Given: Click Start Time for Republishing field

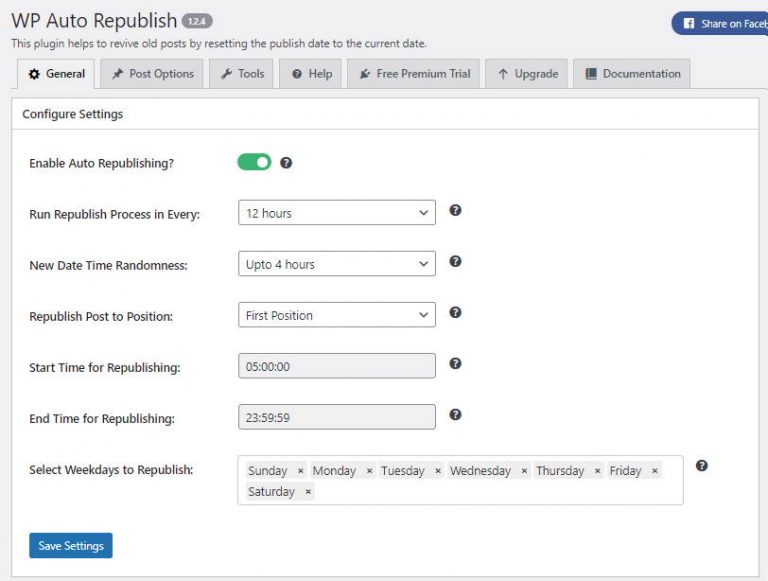Looking at the screenshot, I should tap(337, 366).
